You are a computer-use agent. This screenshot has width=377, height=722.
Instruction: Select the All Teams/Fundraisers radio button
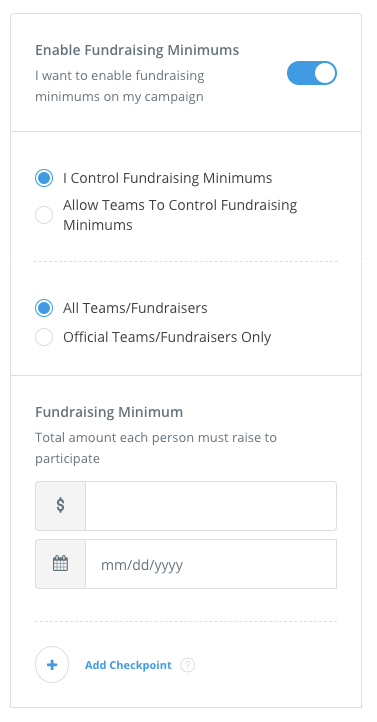[44, 308]
